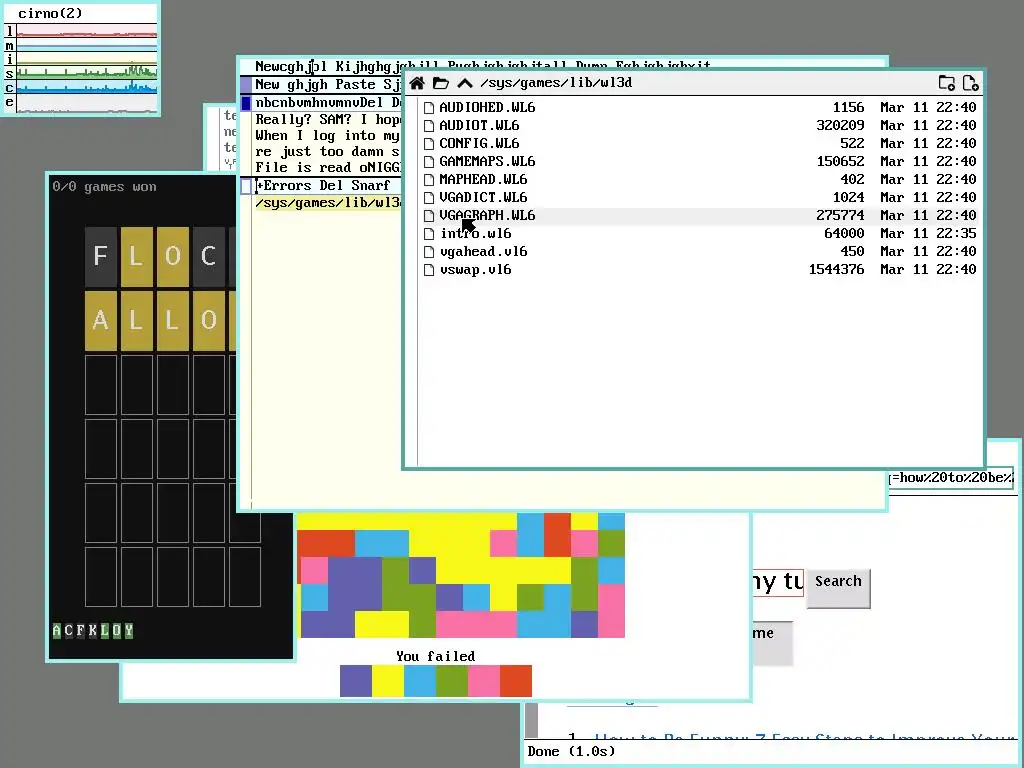
Task: Pick the green swatch below 'You failed'
Action: coord(452,681)
